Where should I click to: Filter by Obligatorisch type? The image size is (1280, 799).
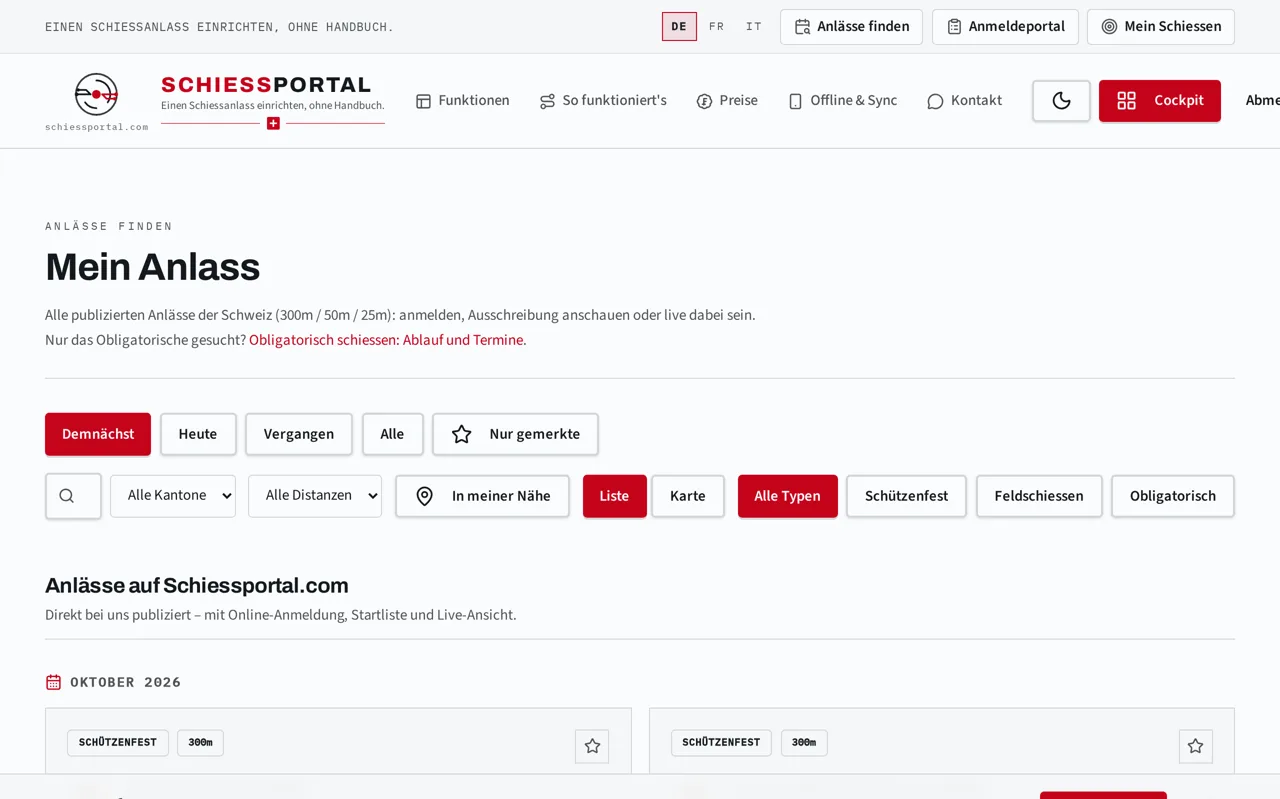(1173, 496)
